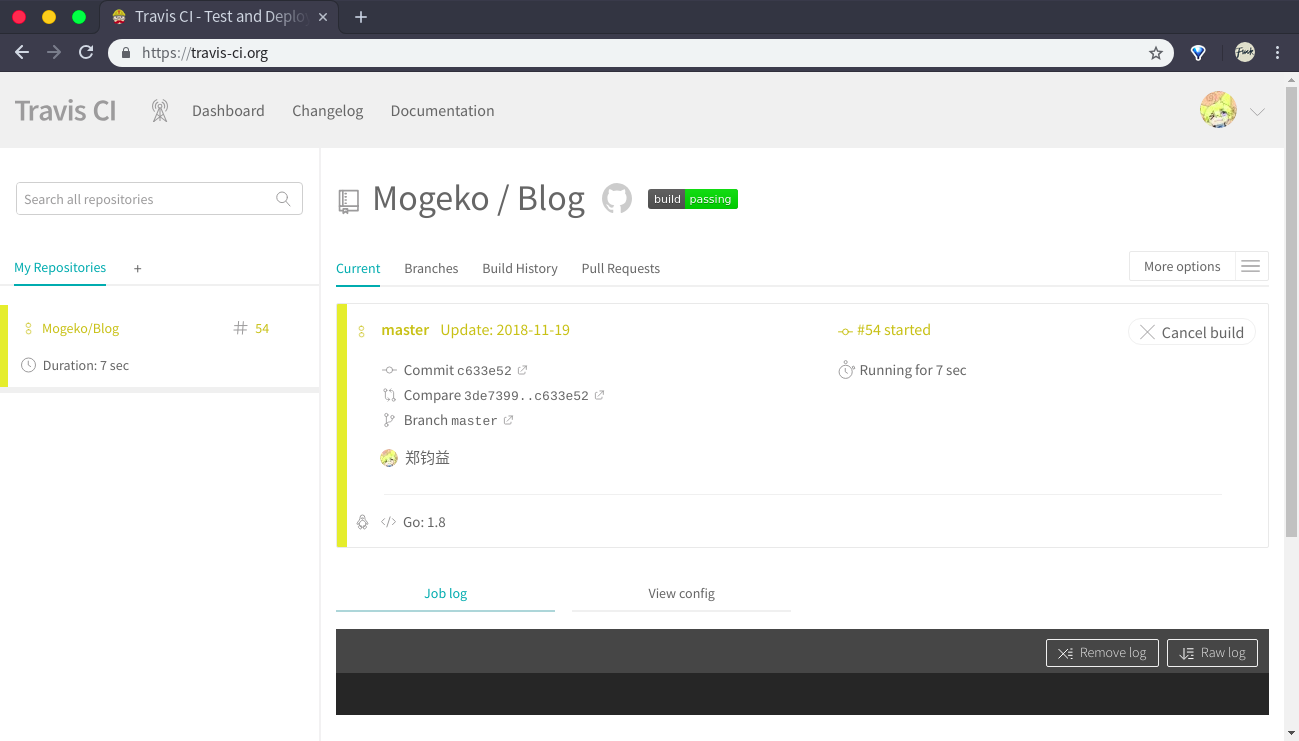Open the Build History tab

coord(520,268)
